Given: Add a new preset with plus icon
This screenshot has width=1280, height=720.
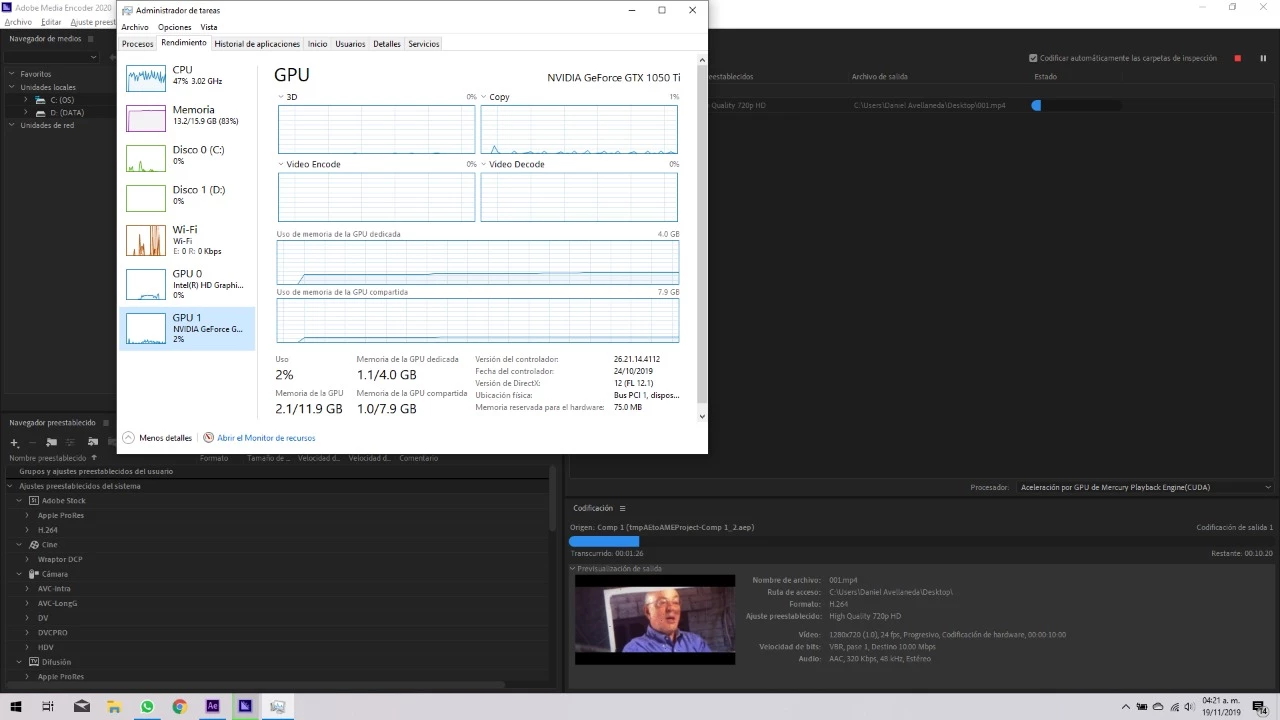Looking at the screenshot, I should pos(14,442).
